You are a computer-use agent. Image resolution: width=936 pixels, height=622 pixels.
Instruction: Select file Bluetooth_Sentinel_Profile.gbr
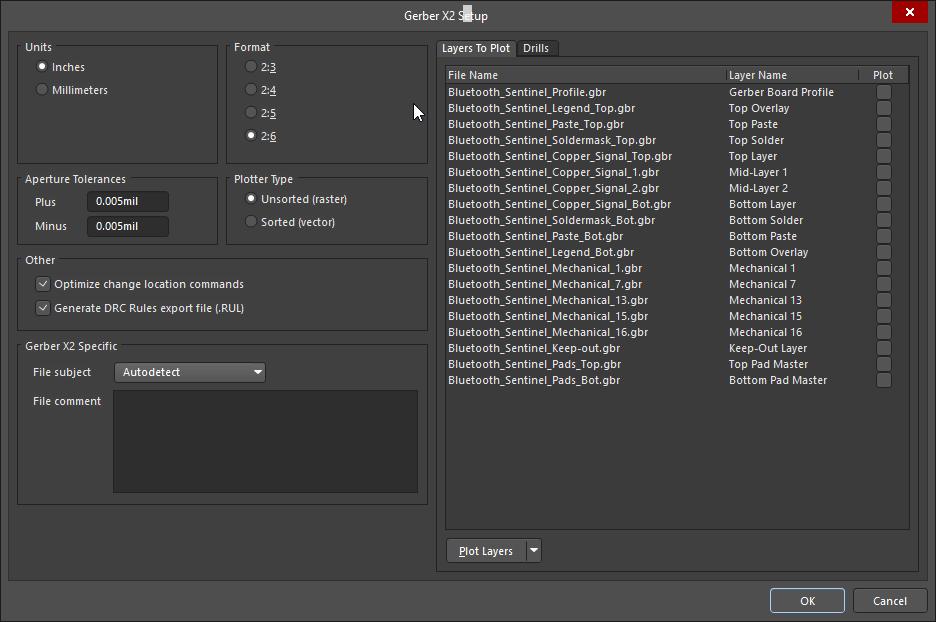527,92
